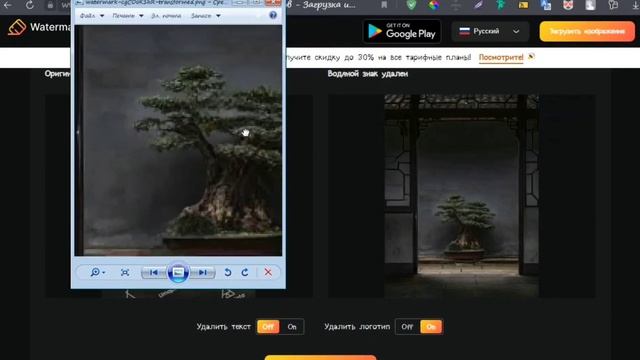Open the yellow rectangle extension icon
This screenshot has height=360, width=640.
coord(523,5)
